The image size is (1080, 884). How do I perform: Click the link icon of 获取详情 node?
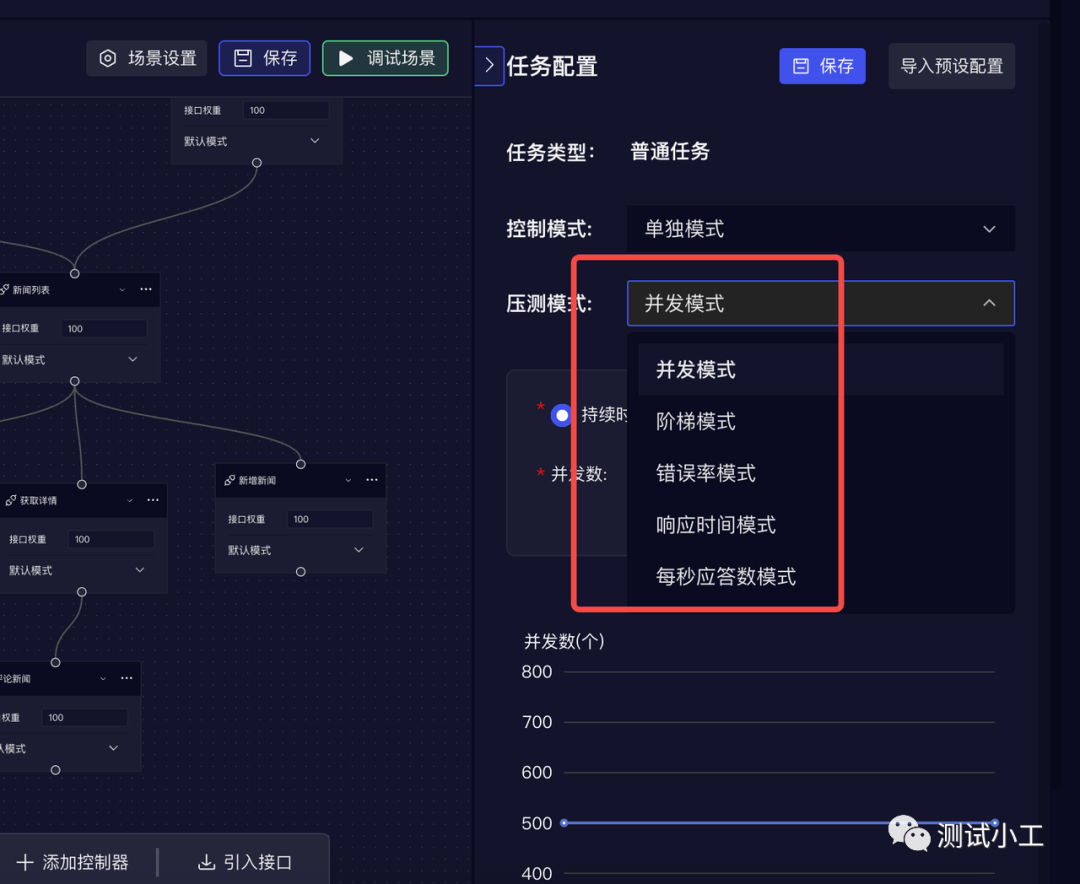pos(10,500)
